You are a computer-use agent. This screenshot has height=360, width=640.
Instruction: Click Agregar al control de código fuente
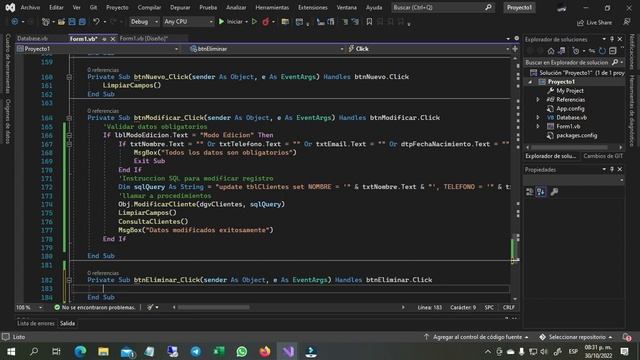point(476,337)
